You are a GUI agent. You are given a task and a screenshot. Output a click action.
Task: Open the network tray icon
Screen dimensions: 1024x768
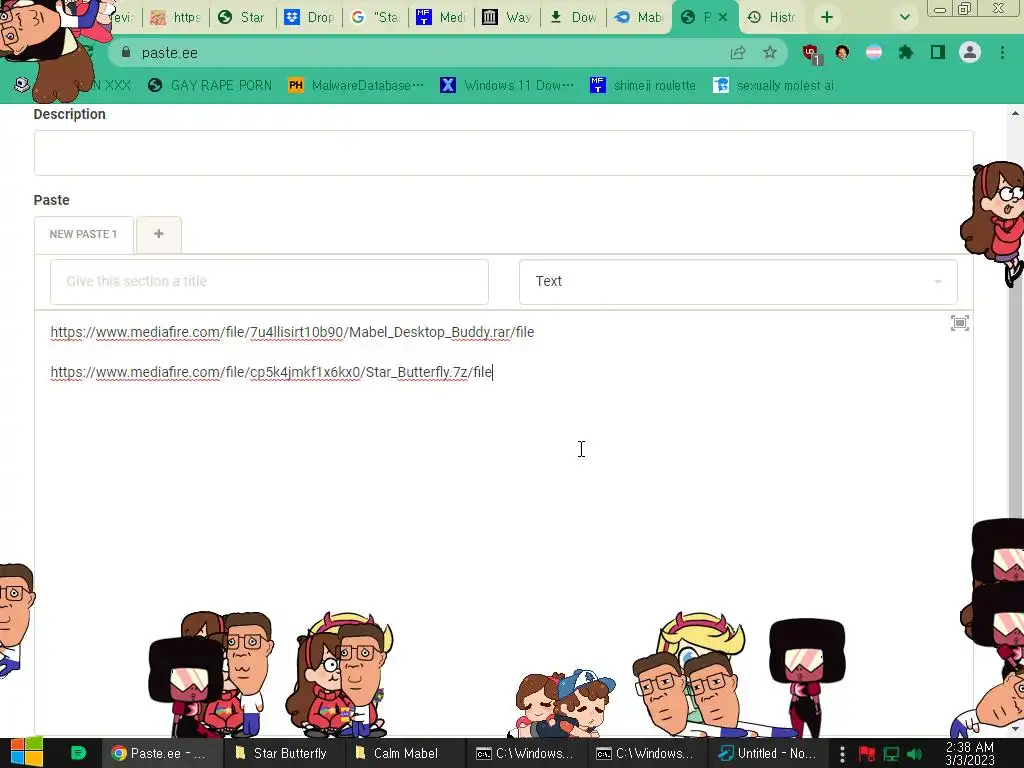891,754
